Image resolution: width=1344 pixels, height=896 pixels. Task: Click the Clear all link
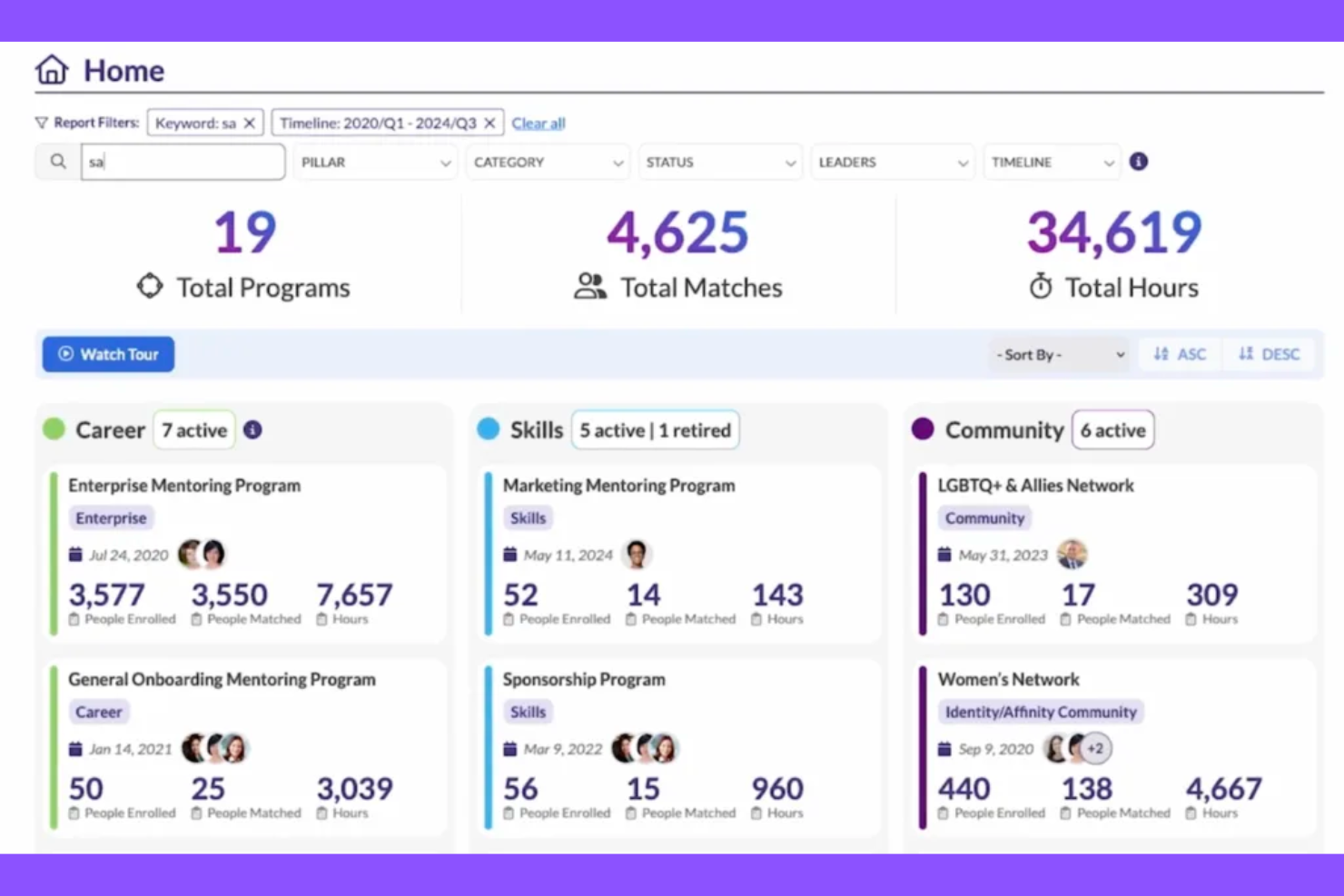[x=538, y=123]
